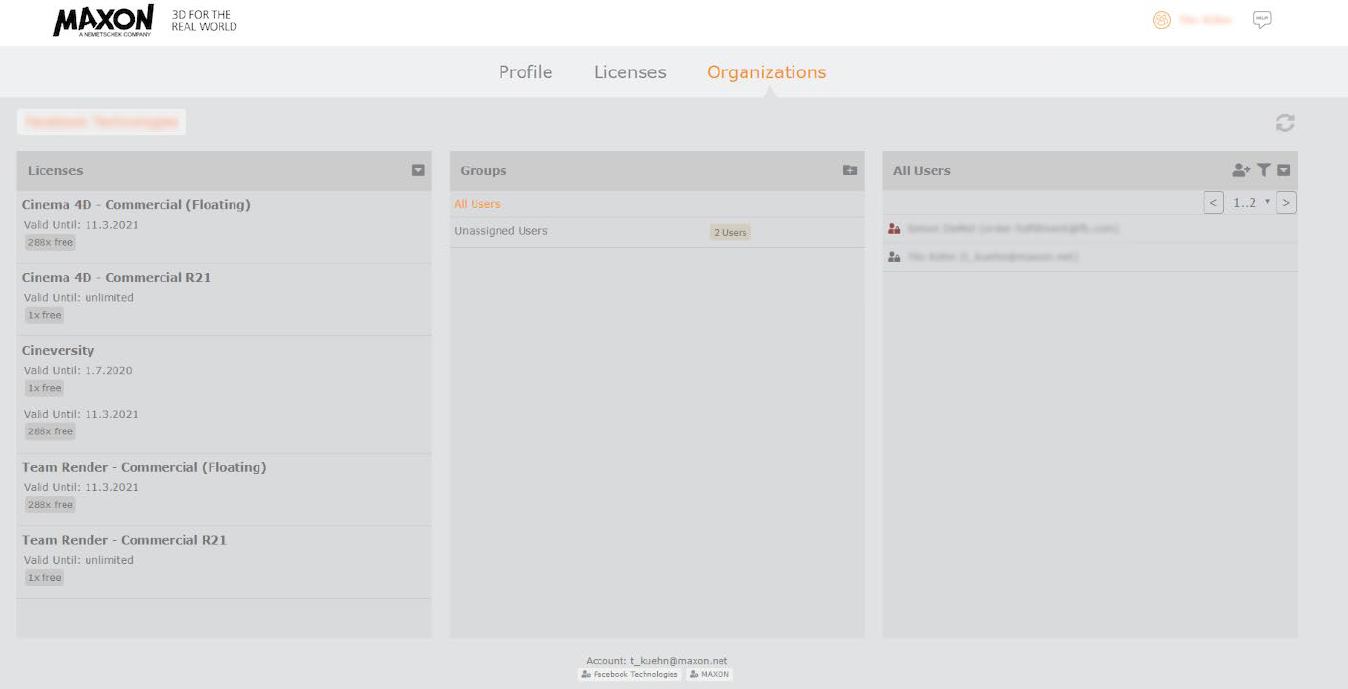1348x689 pixels.
Task: Click 288x free badge under Team Render Floating
Action: [50, 505]
